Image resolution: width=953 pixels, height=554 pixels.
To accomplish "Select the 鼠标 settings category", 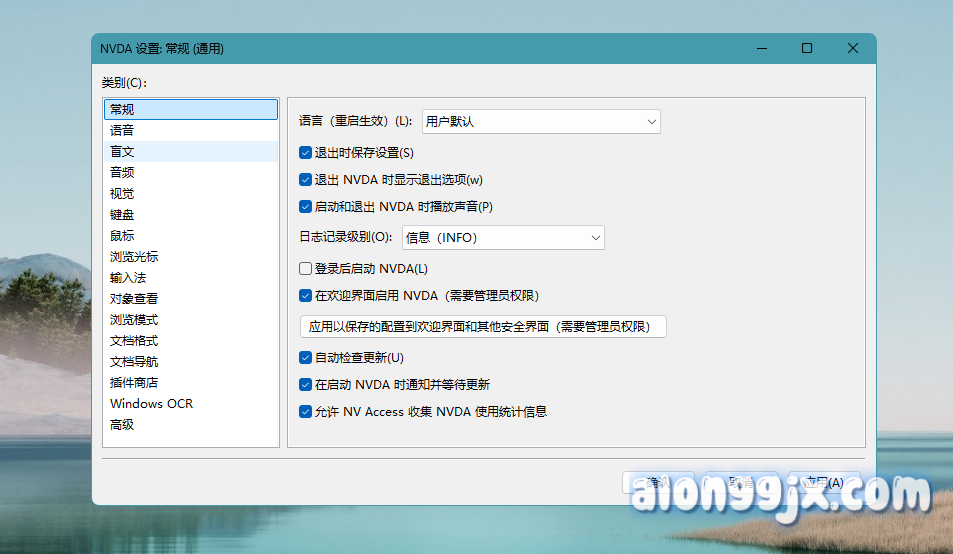I will 122,235.
